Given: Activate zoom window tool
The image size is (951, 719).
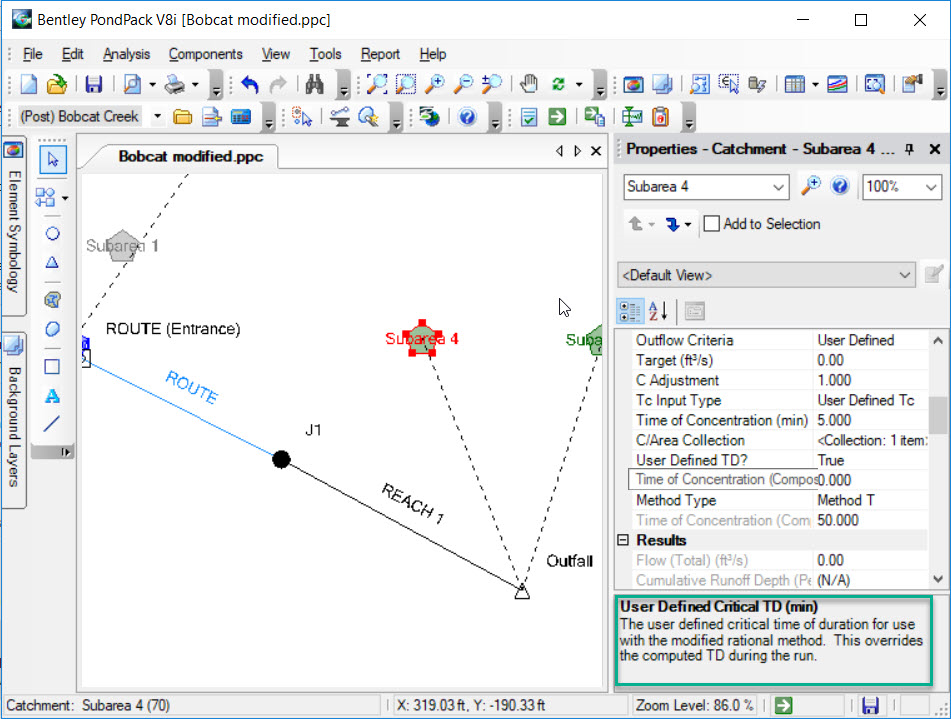Looking at the screenshot, I should [406, 84].
